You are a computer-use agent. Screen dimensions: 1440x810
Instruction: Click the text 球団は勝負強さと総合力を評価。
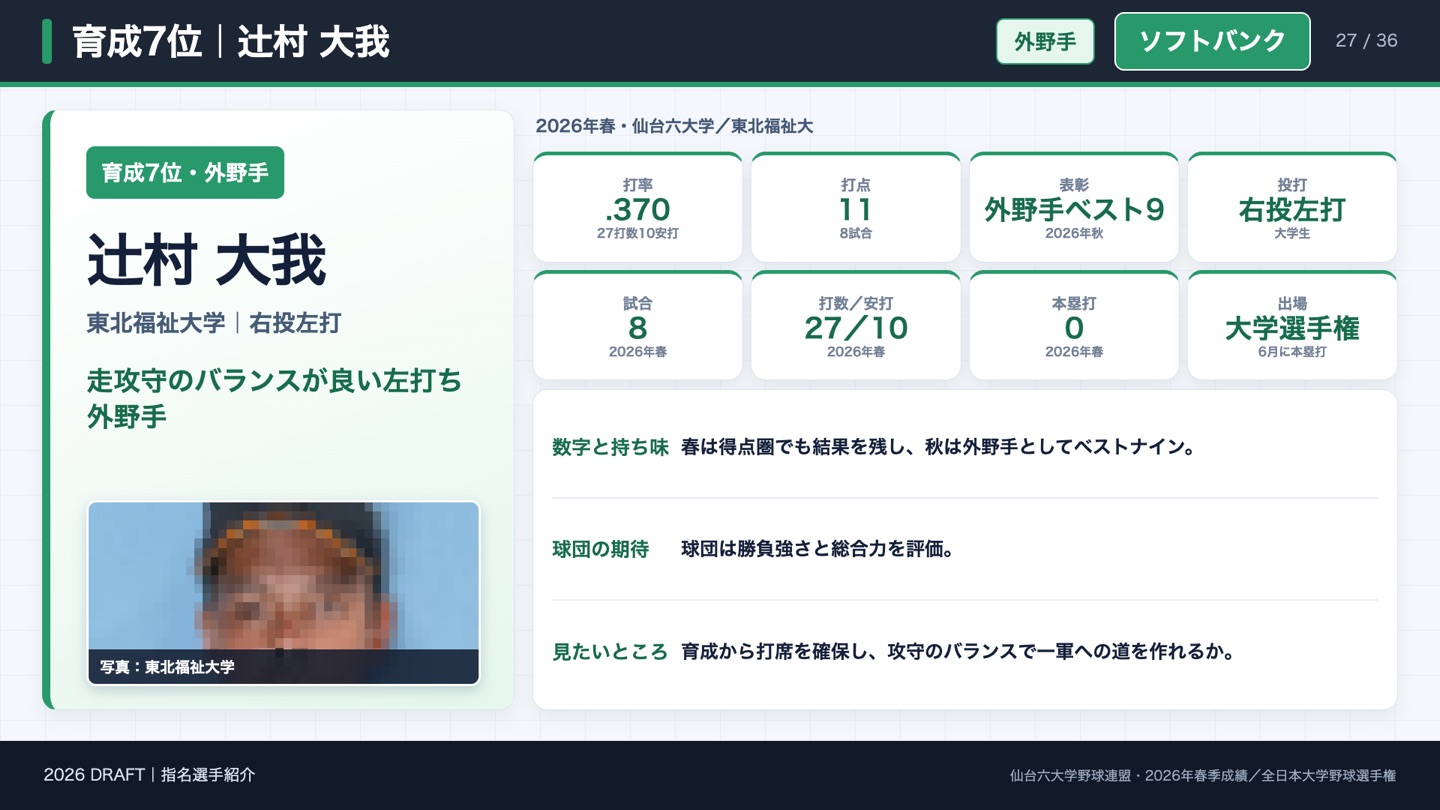pyautogui.click(x=817, y=549)
